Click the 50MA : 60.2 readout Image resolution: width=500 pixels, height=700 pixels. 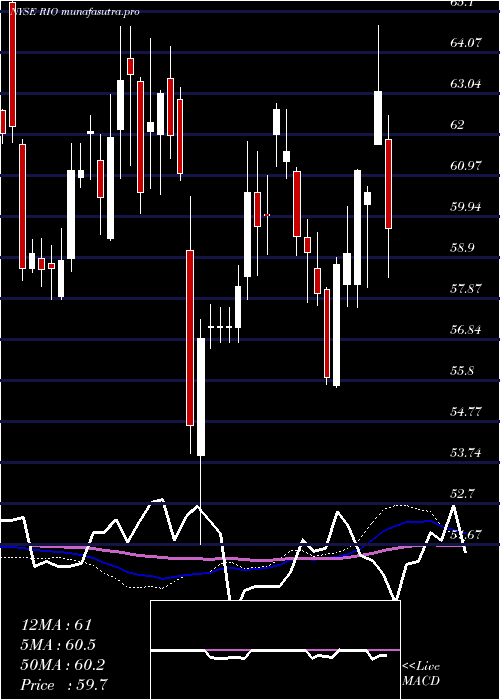click(63, 665)
